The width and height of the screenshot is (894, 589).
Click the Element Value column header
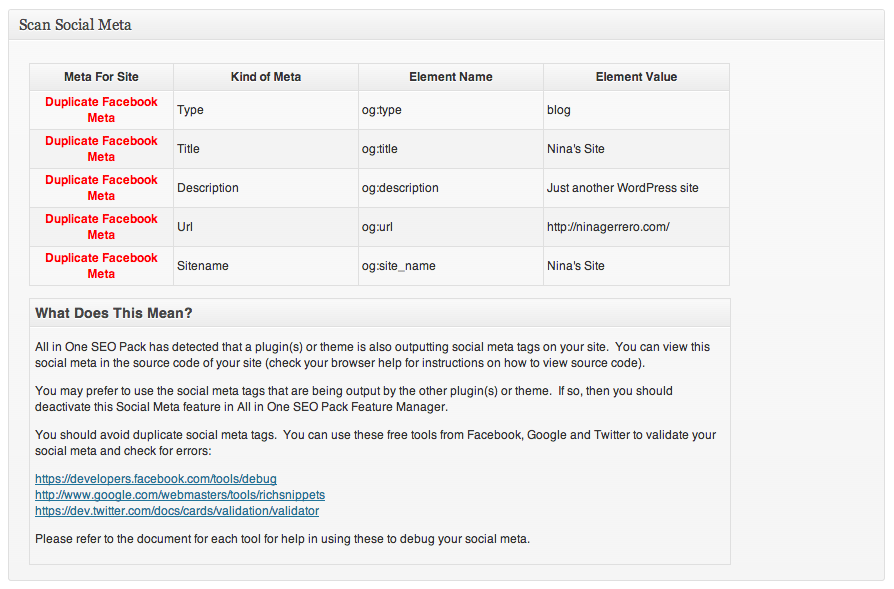point(636,77)
